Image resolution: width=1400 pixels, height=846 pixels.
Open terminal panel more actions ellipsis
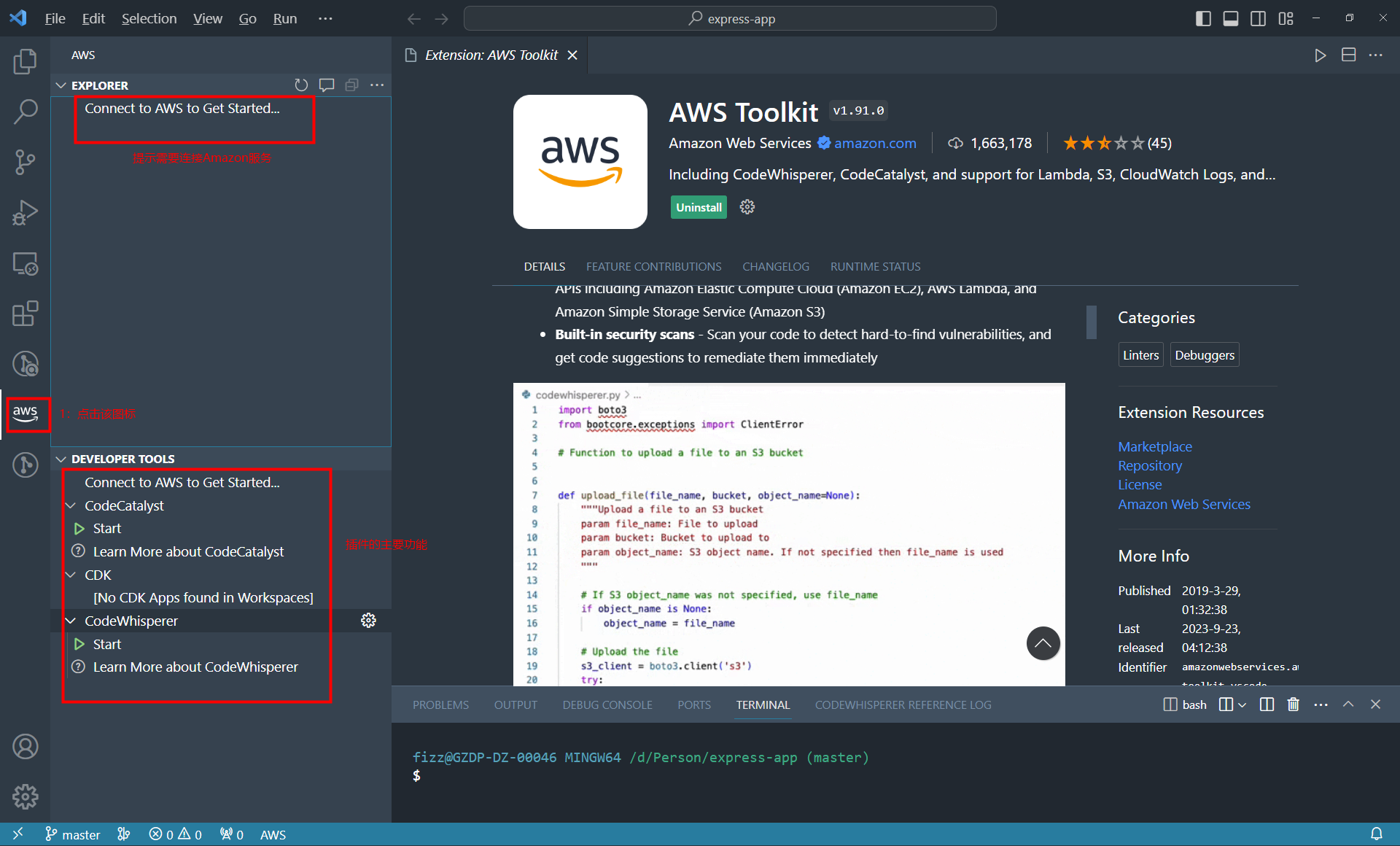pyautogui.click(x=1321, y=705)
